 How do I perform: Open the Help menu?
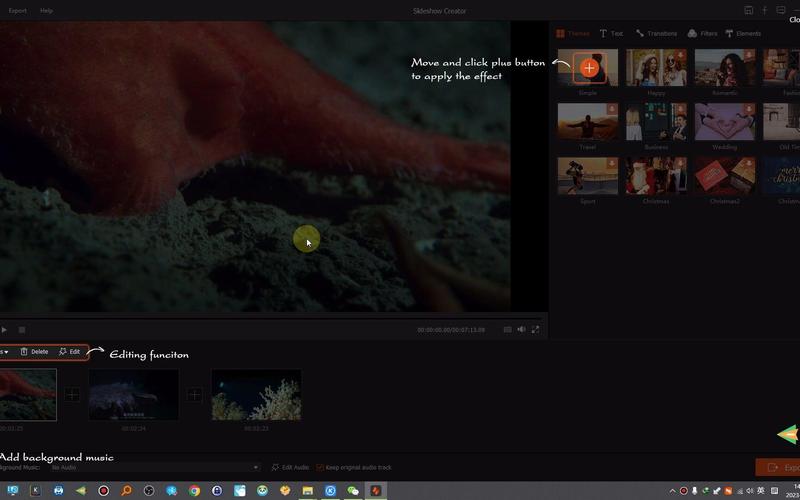tap(46, 11)
